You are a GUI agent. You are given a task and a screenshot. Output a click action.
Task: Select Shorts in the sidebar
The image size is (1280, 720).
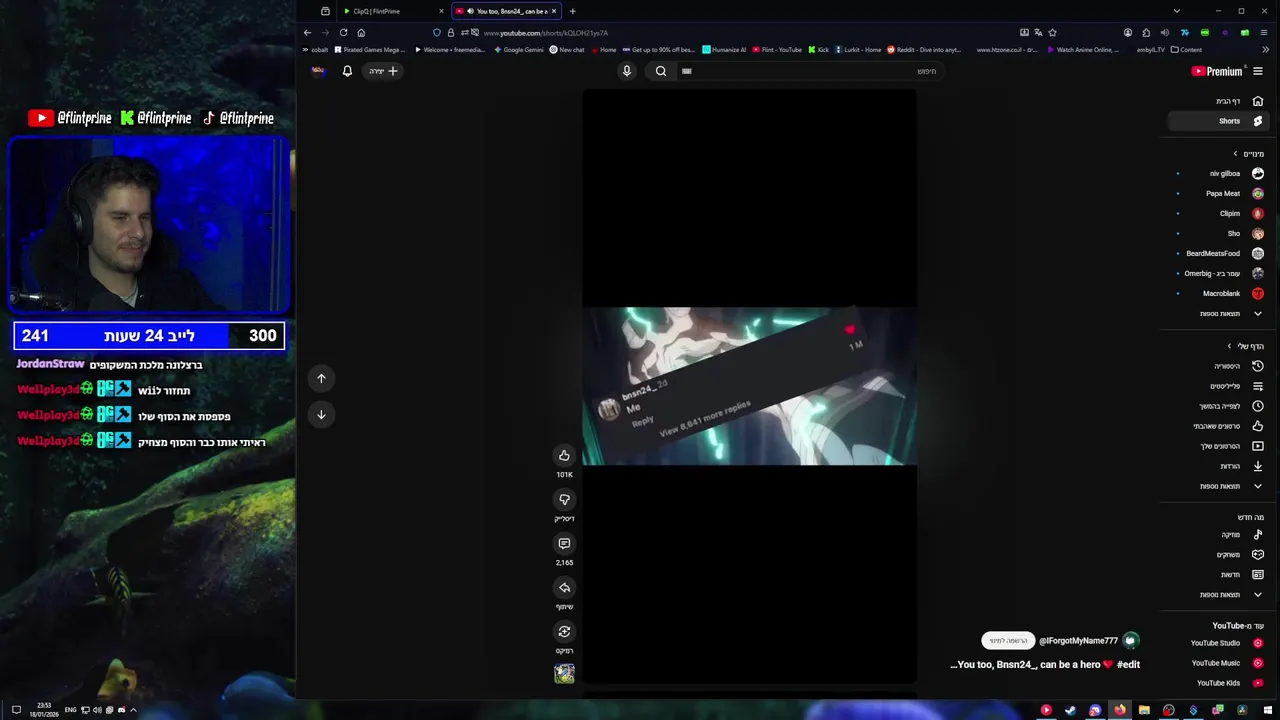click(1218, 121)
